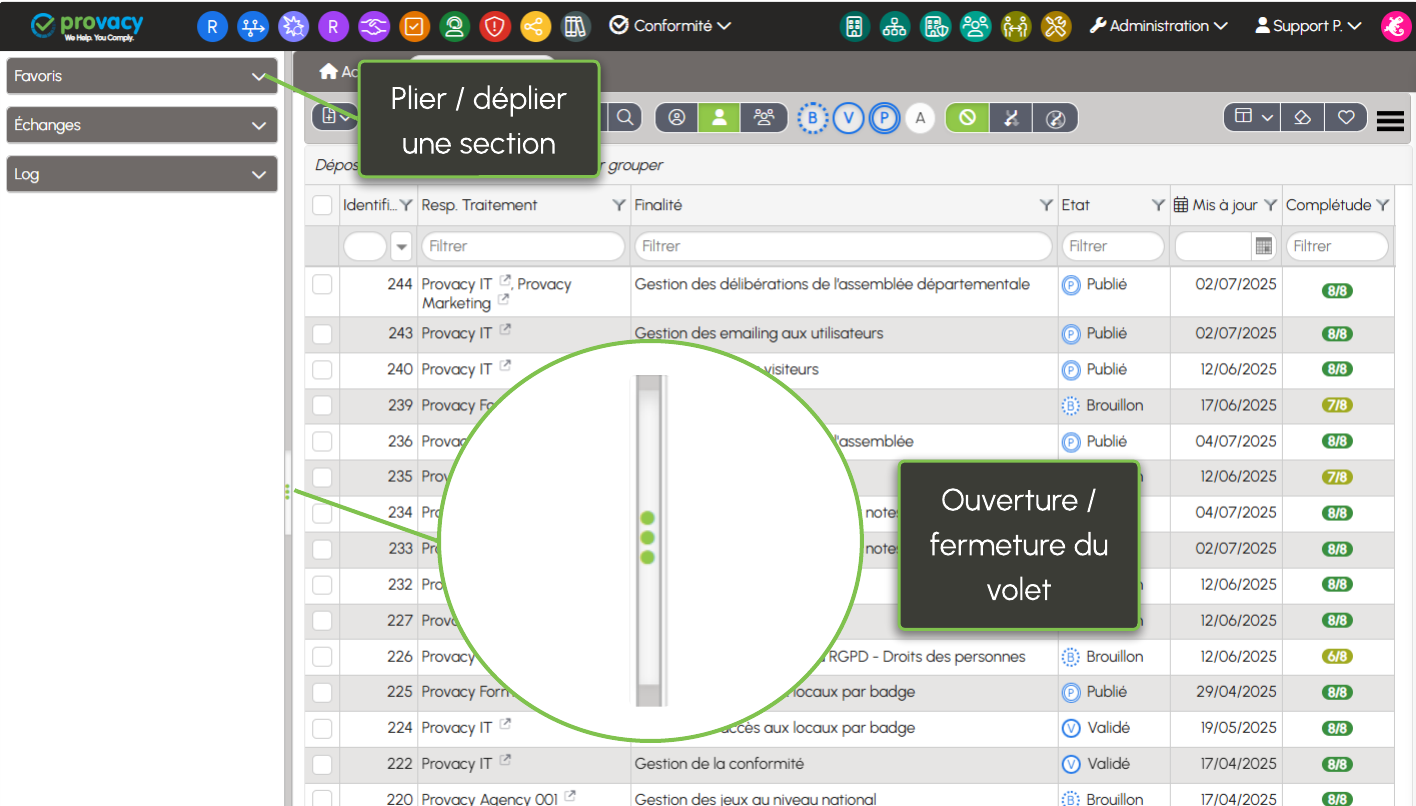Toggle the green single-user filter button
The width and height of the screenshot is (1416, 806).
719,118
